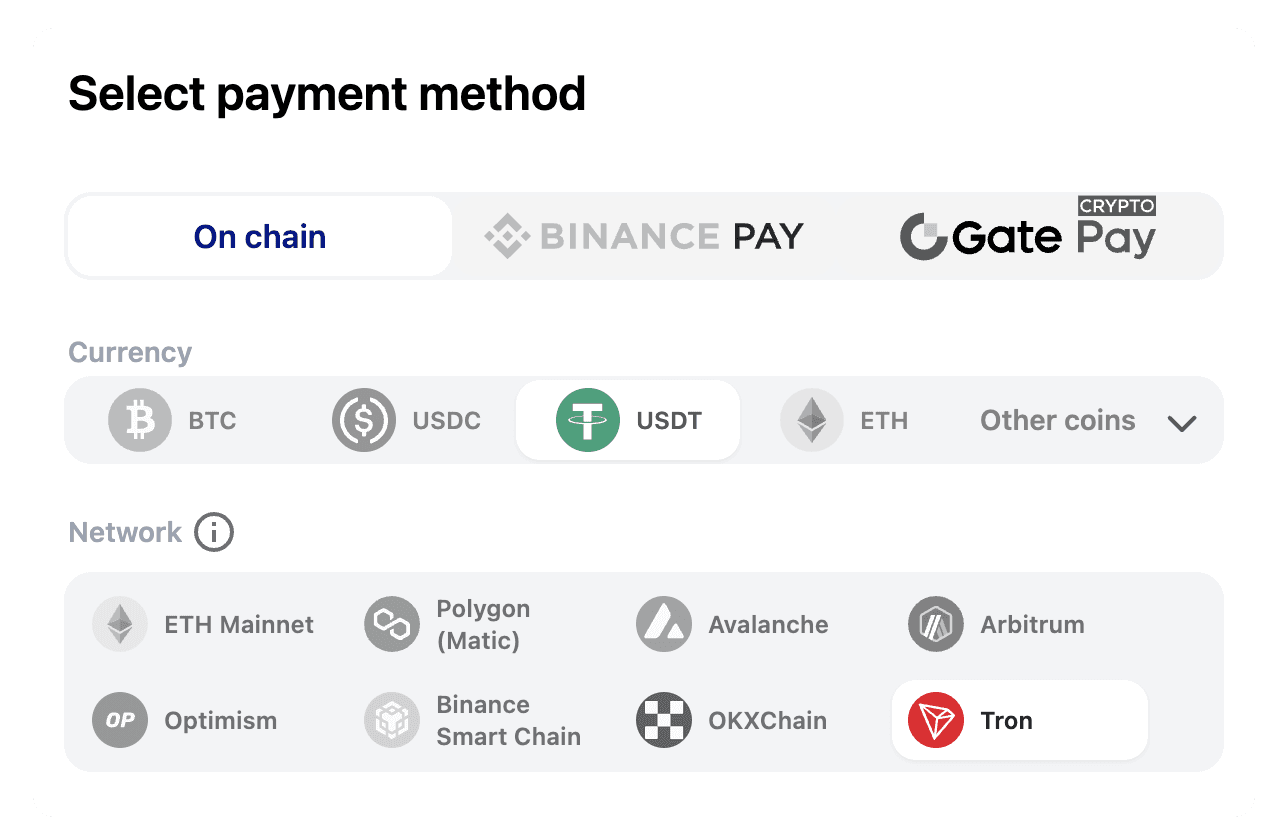Click the Tron network icon

[x=936, y=720]
